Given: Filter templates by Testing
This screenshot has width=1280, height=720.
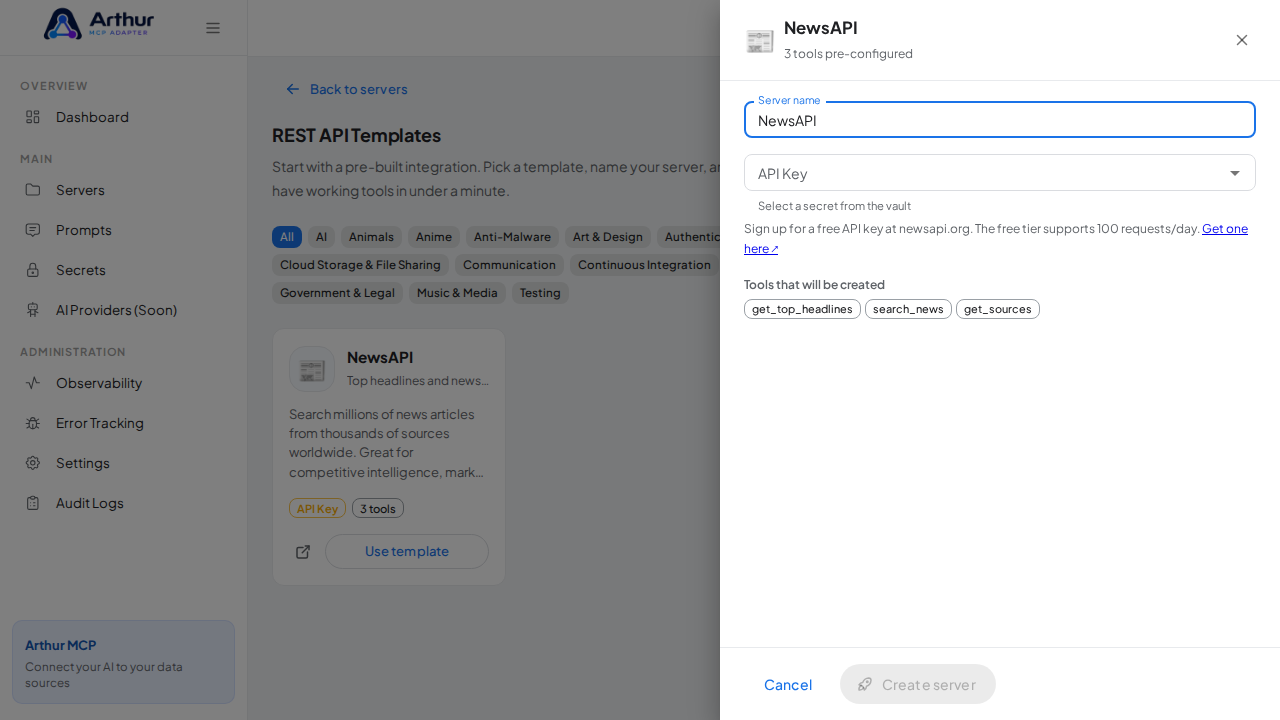Looking at the screenshot, I should point(540,293).
